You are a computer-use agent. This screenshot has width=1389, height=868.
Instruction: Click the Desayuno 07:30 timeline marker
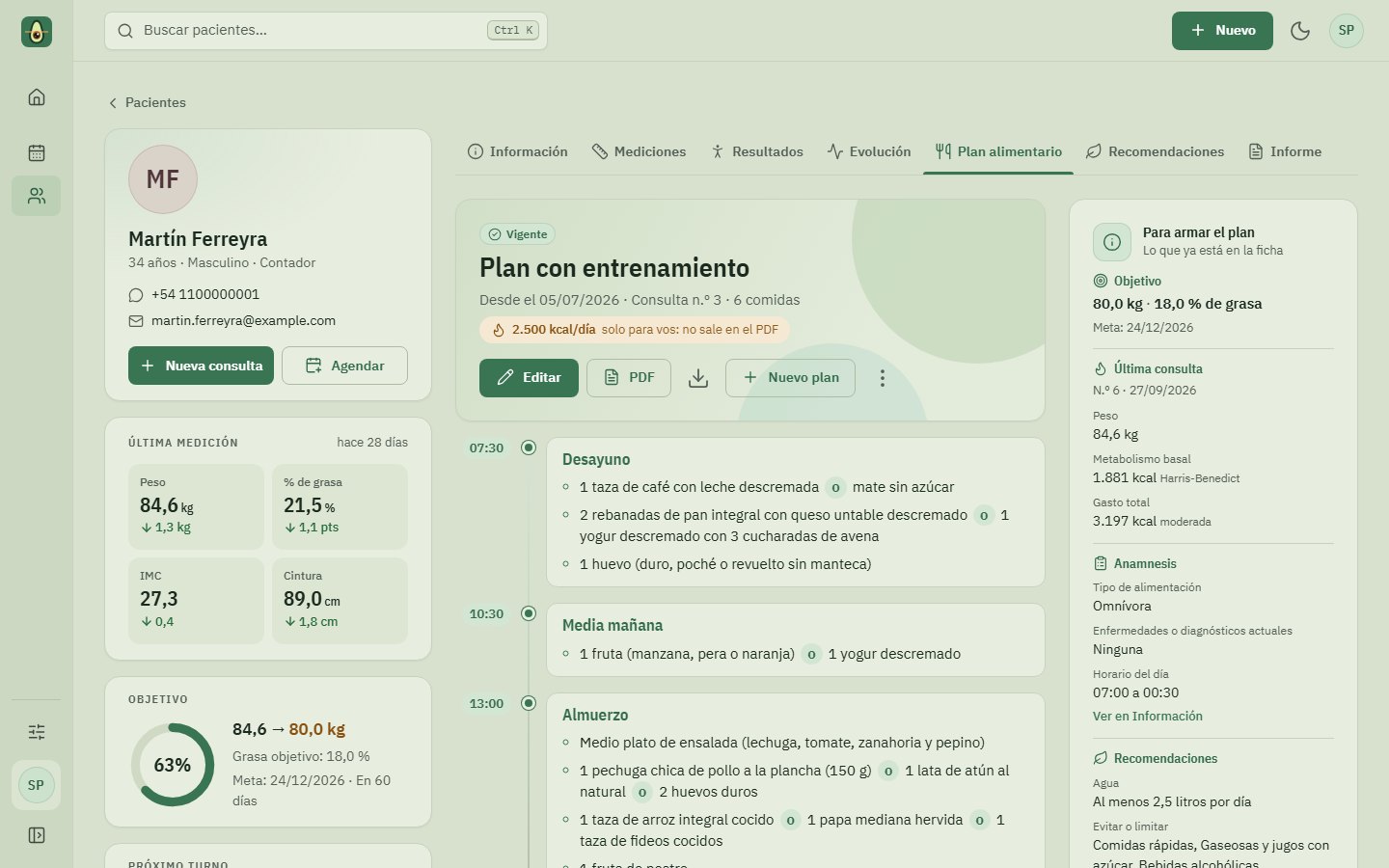pos(529,448)
